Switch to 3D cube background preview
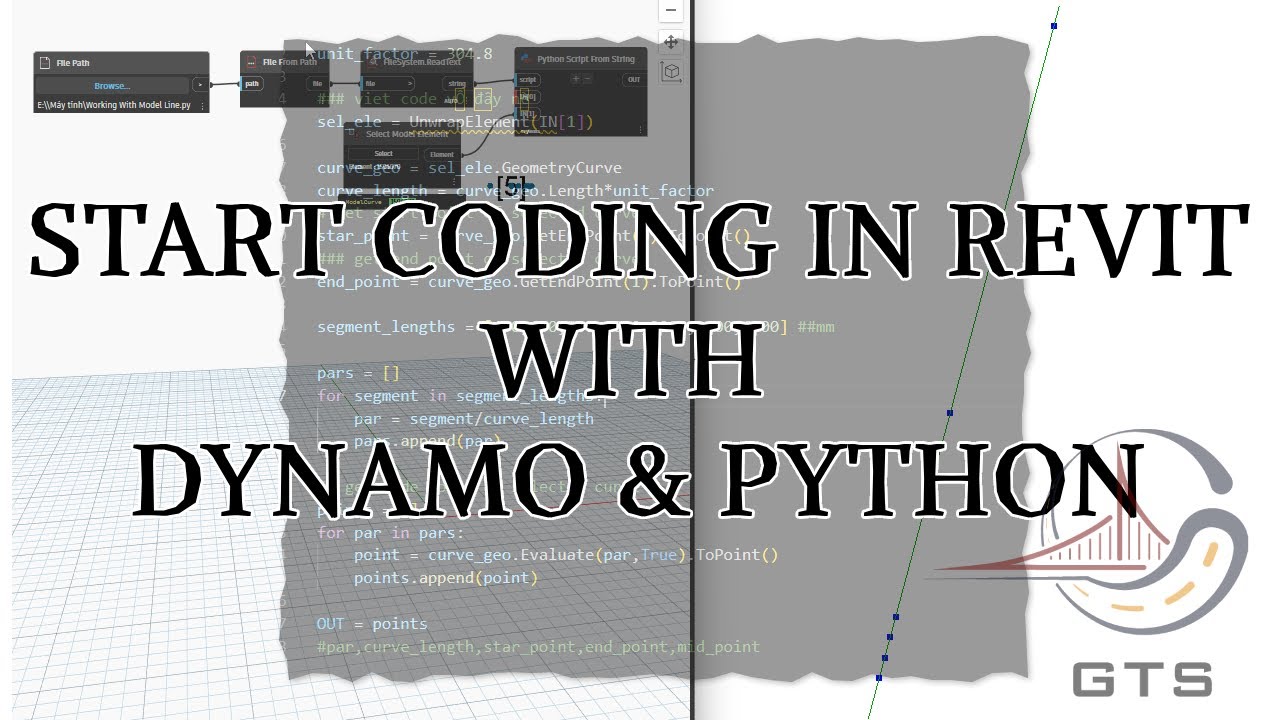 (x=671, y=72)
